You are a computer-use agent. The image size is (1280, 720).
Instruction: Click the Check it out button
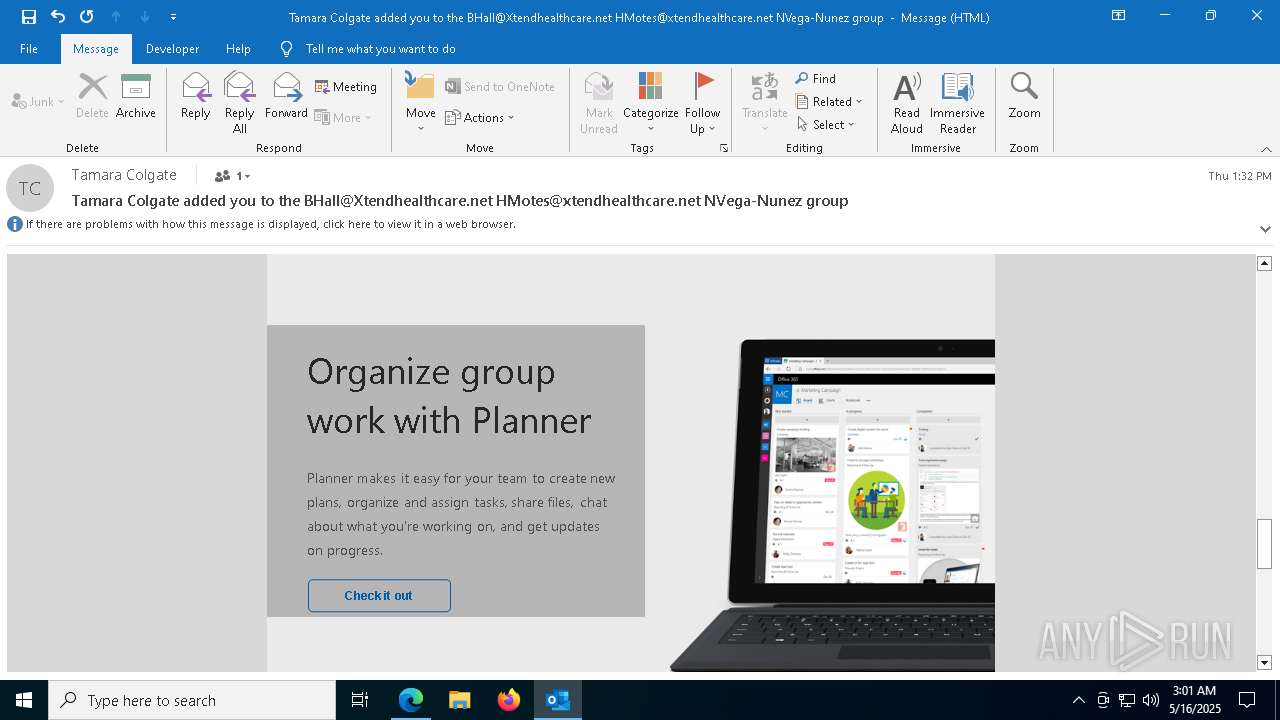pyautogui.click(x=379, y=595)
